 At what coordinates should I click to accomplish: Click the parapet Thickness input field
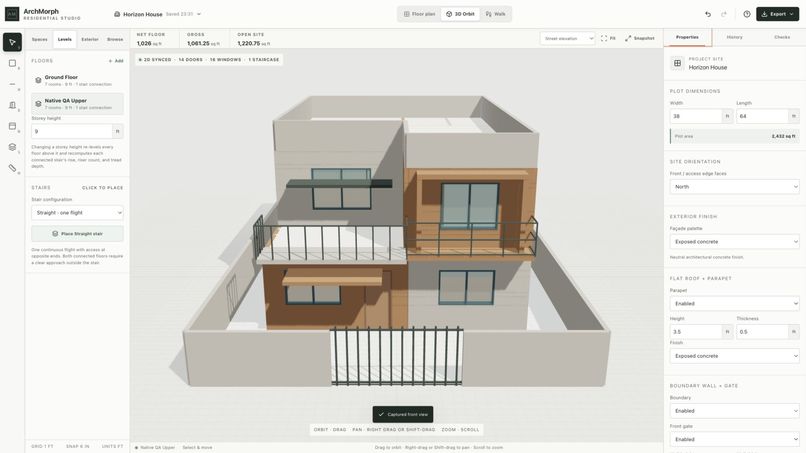click(x=762, y=332)
